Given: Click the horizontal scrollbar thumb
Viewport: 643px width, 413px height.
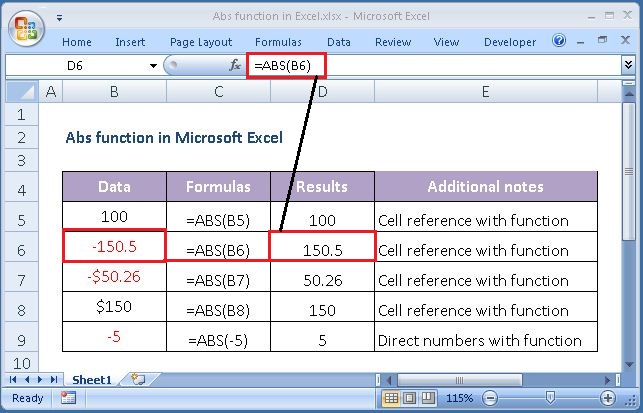Looking at the screenshot, I should tap(460, 380).
